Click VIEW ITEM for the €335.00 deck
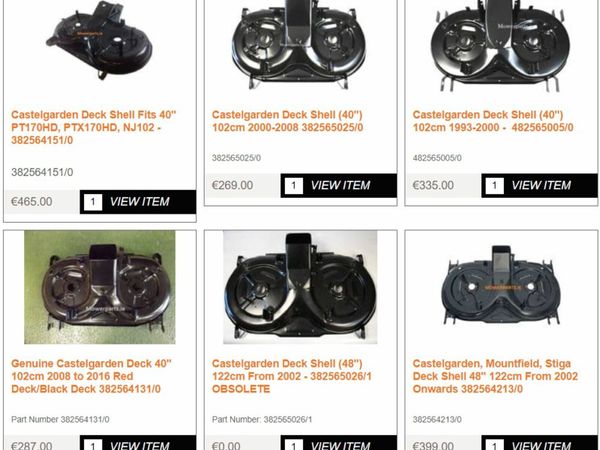This screenshot has height=450, width=600. 541,186
